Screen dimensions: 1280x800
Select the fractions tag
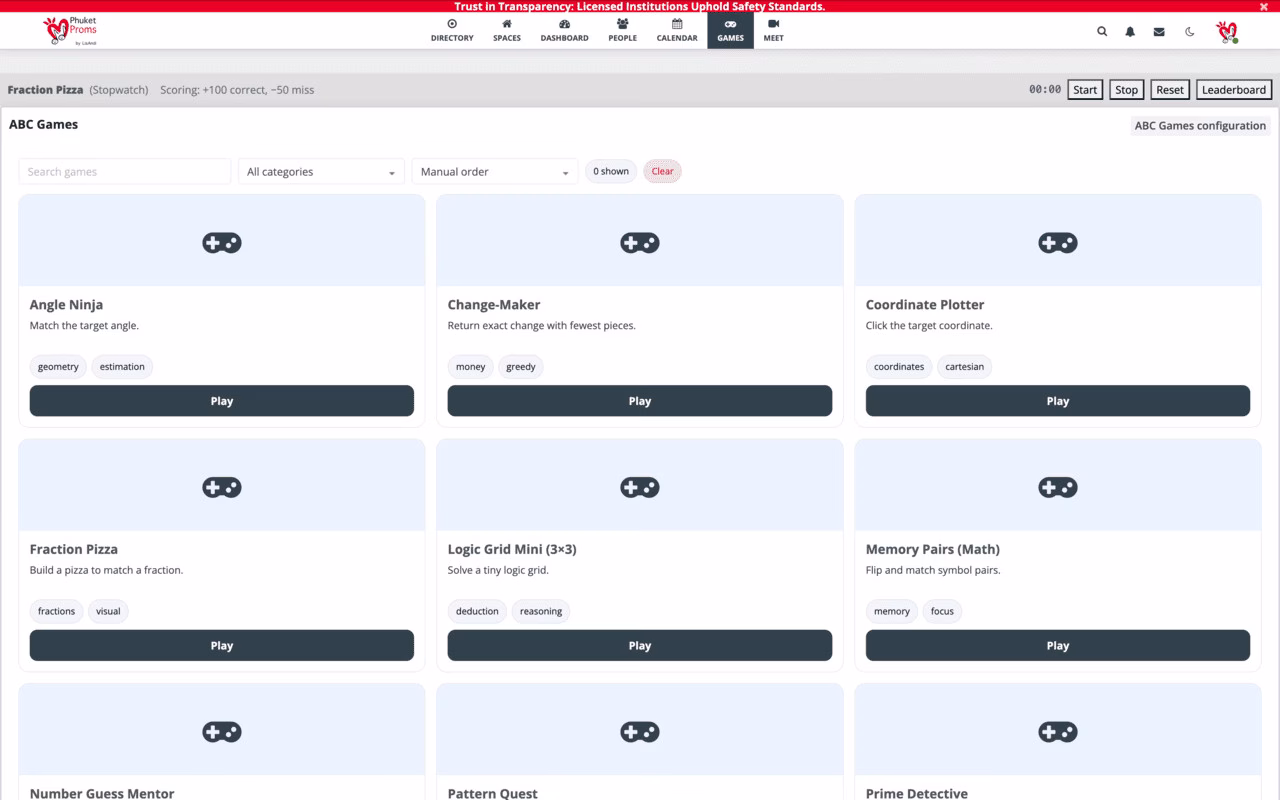click(56, 611)
